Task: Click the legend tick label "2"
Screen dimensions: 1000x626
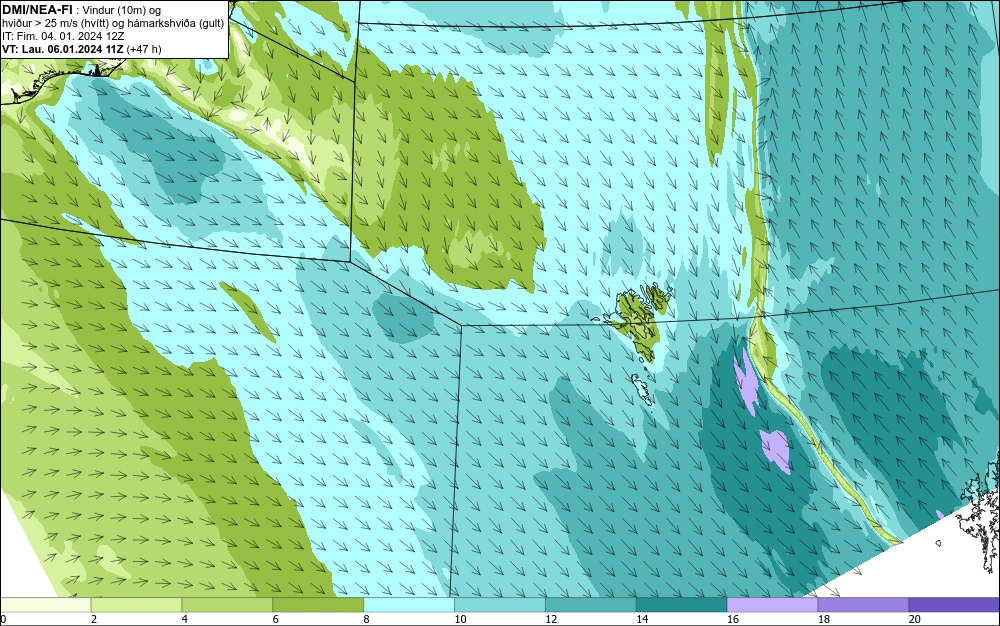Action: coord(94,619)
